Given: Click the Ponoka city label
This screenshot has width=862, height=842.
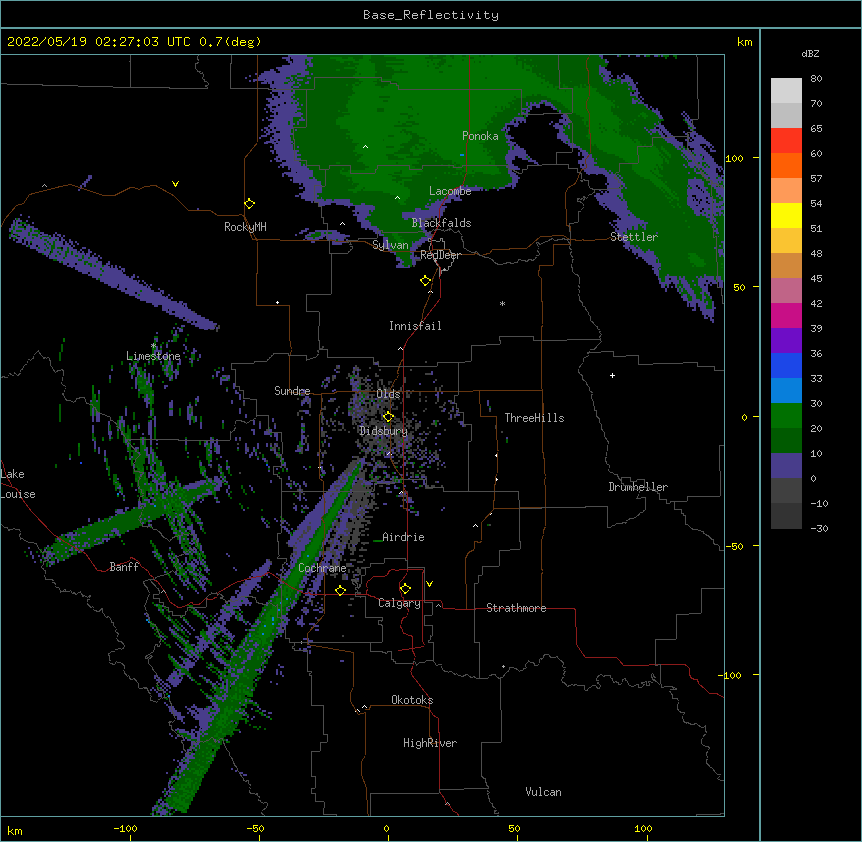Looking at the screenshot, I should coord(480,136).
